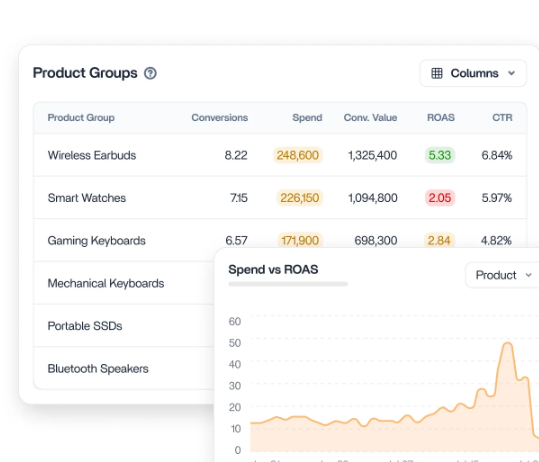Click the 226,150 spend badge
The image size is (539, 462).
click(299, 198)
